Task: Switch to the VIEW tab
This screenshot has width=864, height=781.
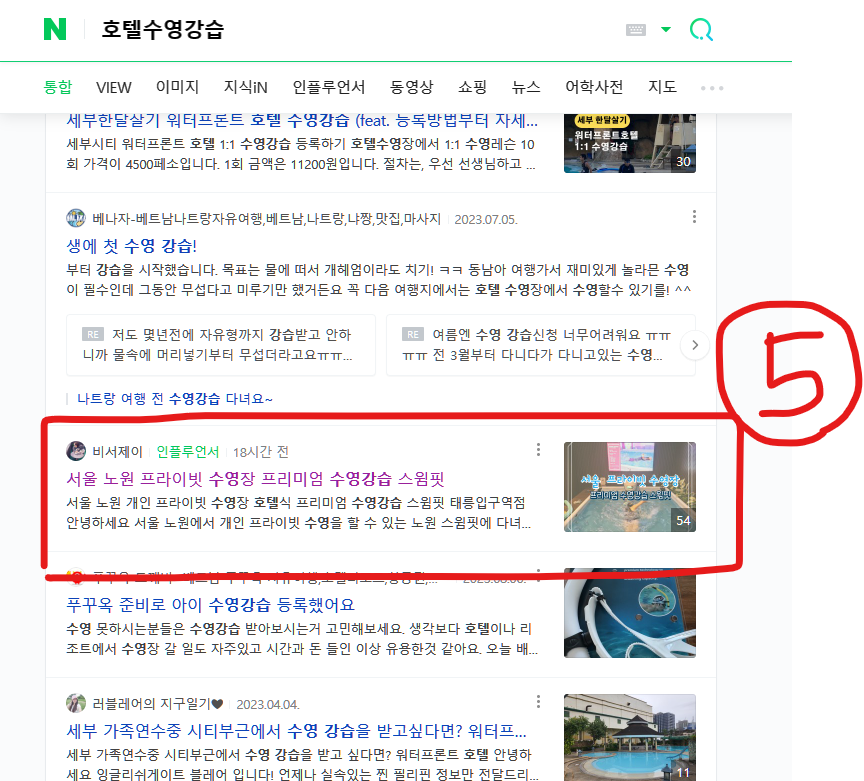Action: (114, 87)
